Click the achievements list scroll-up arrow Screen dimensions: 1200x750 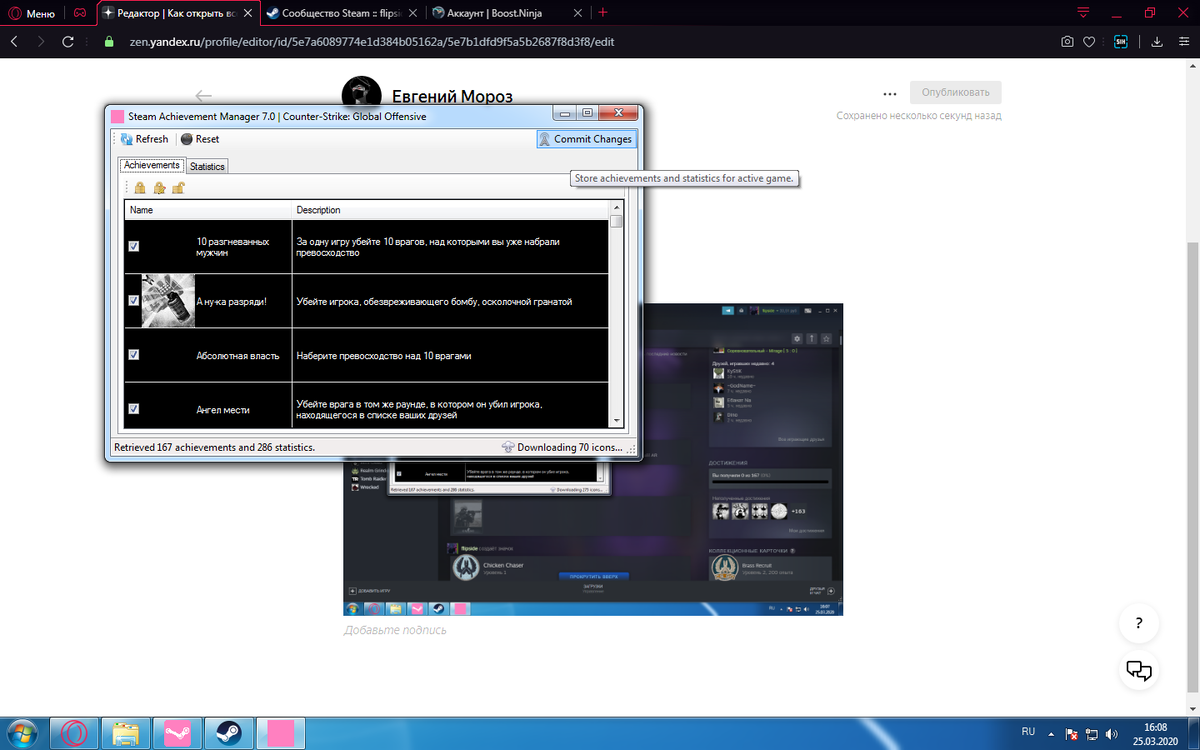point(617,207)
